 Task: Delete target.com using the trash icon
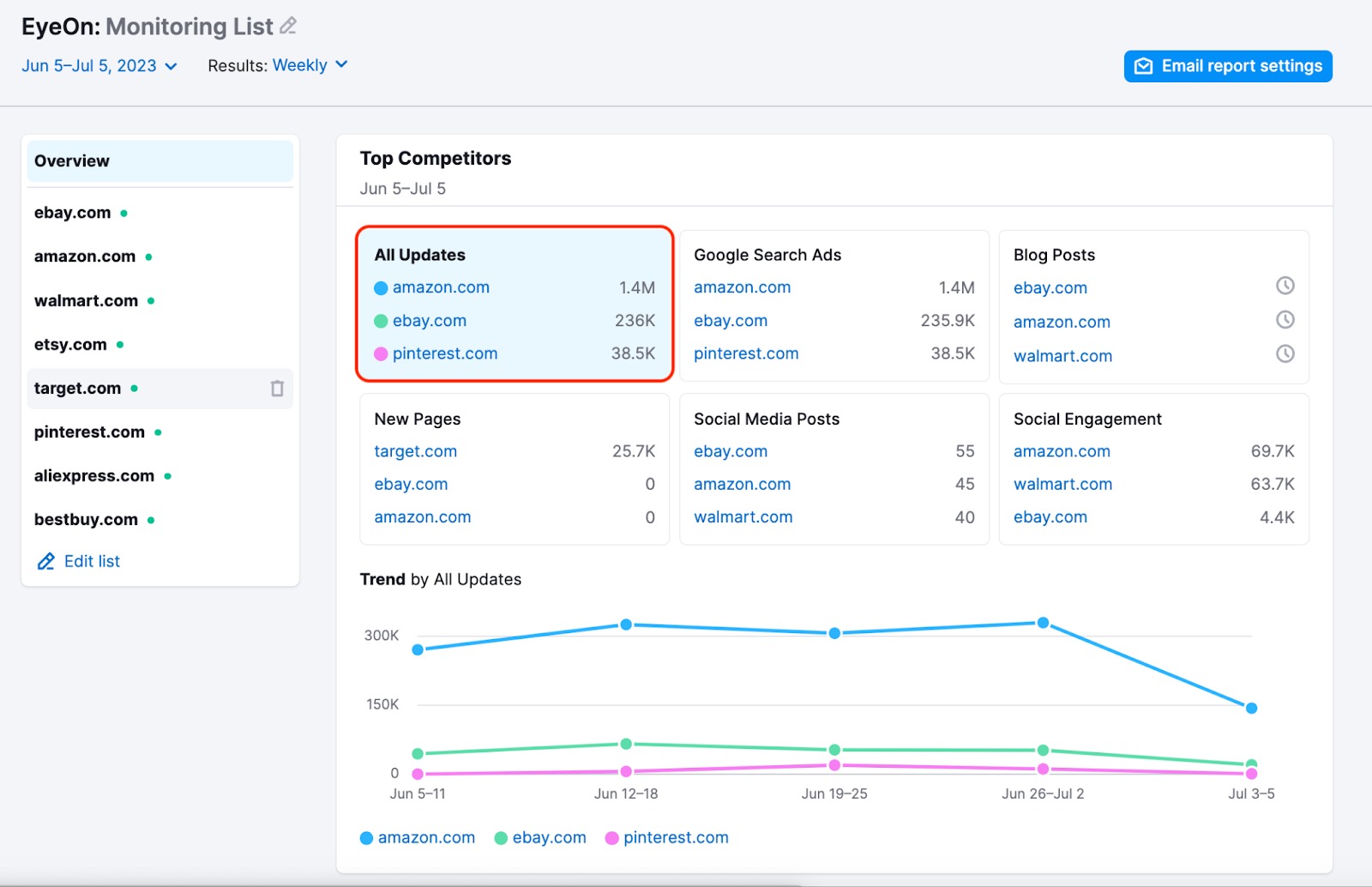277,389
